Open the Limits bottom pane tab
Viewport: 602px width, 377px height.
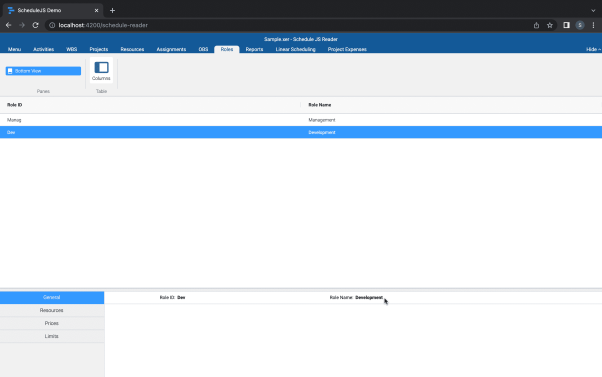pos(52,336)
